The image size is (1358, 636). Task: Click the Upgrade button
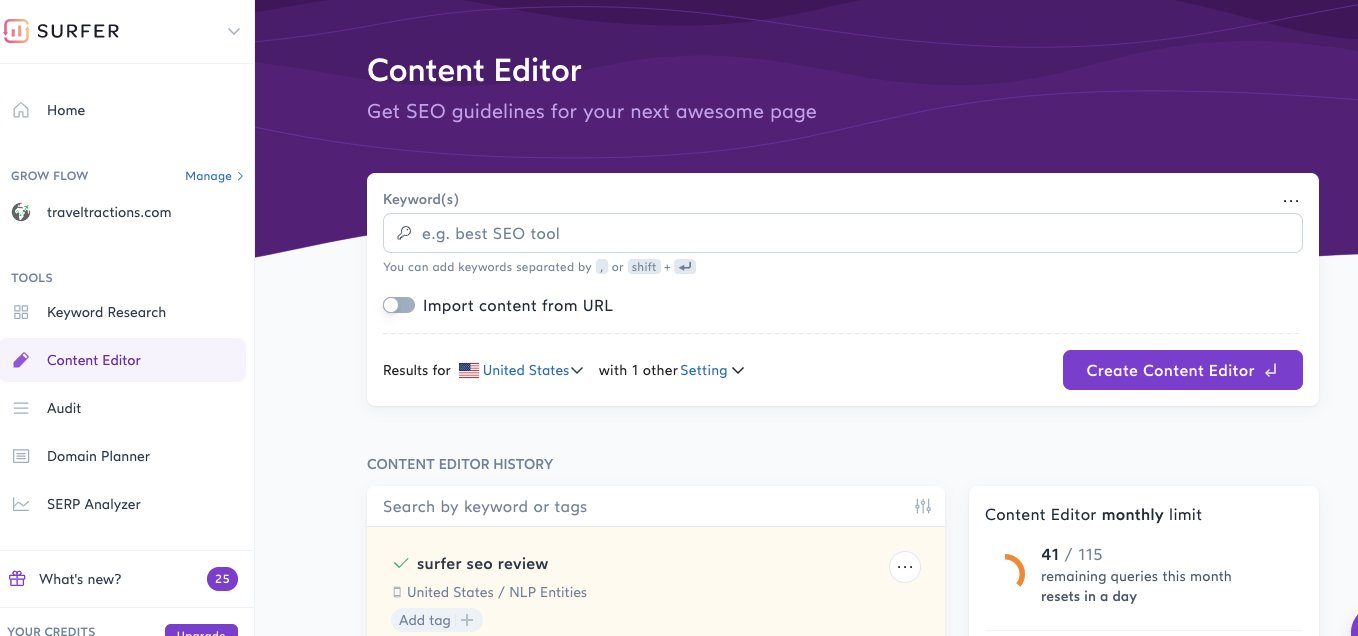pos(201,631)
